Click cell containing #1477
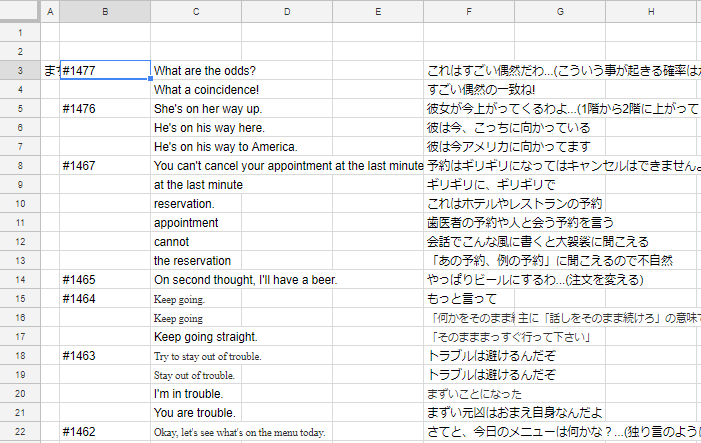 [105, 71]
